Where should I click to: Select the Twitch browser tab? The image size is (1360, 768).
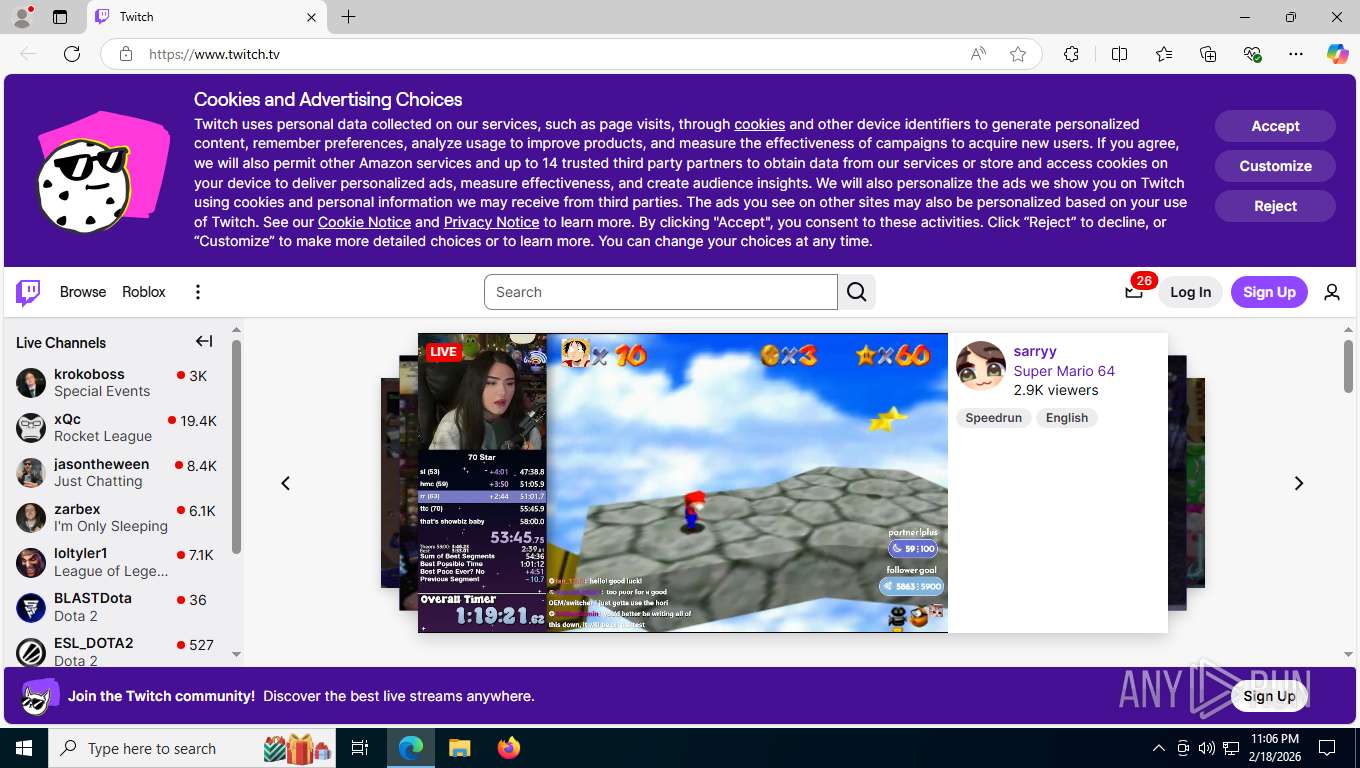tap(206, 17)
